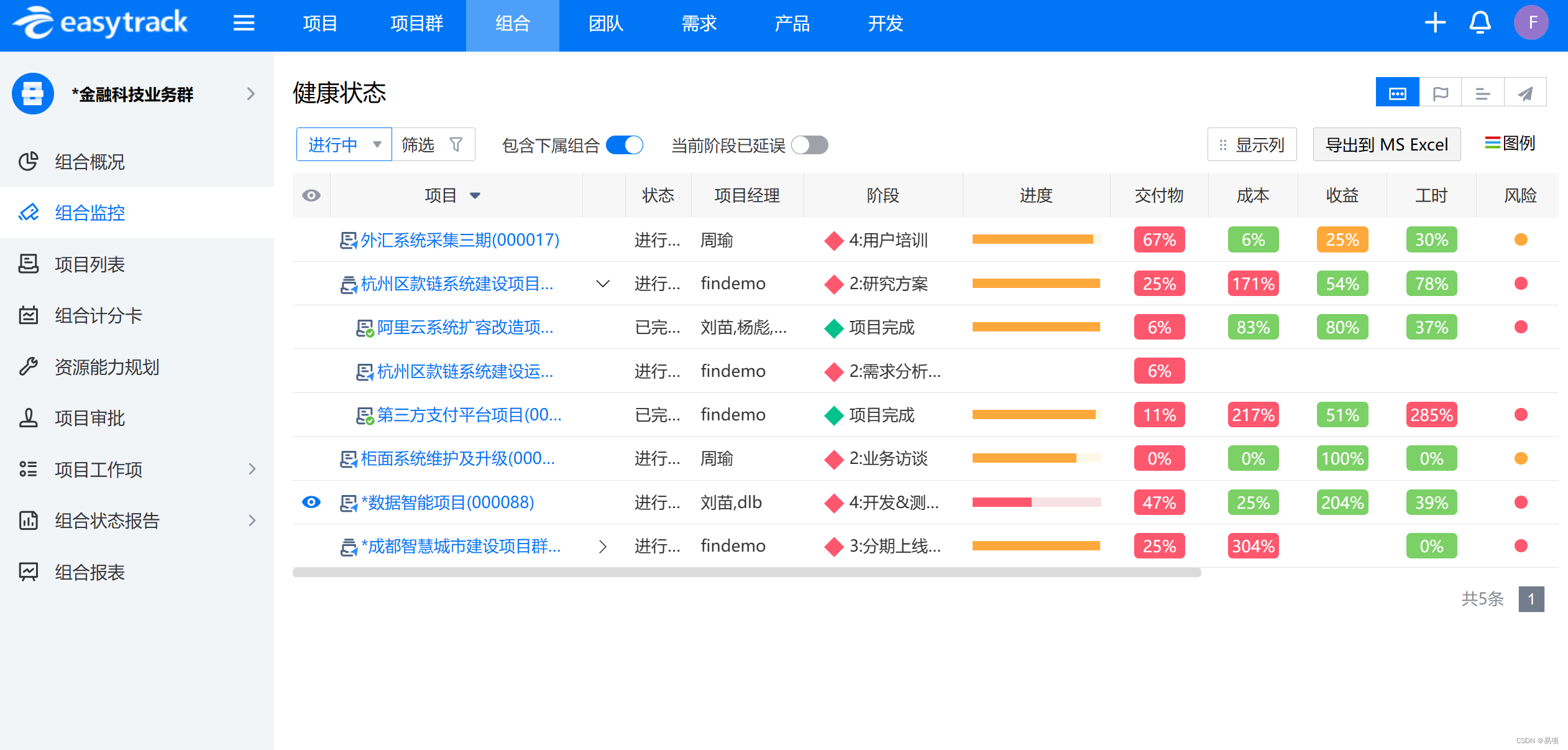
Task: Click the paper plane view icon
Action: click(x=1525, y=93)
